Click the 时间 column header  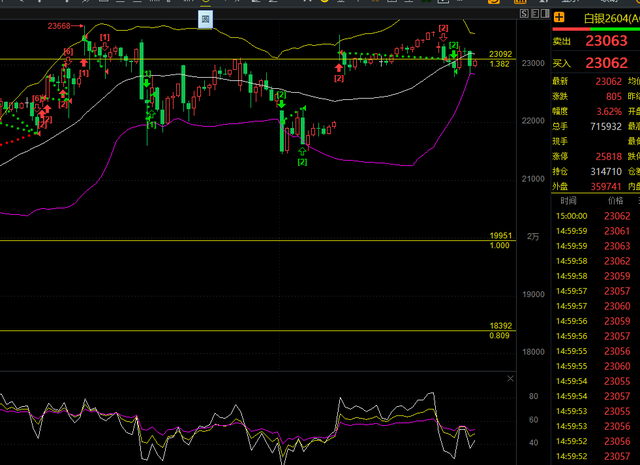click(568, 200)
